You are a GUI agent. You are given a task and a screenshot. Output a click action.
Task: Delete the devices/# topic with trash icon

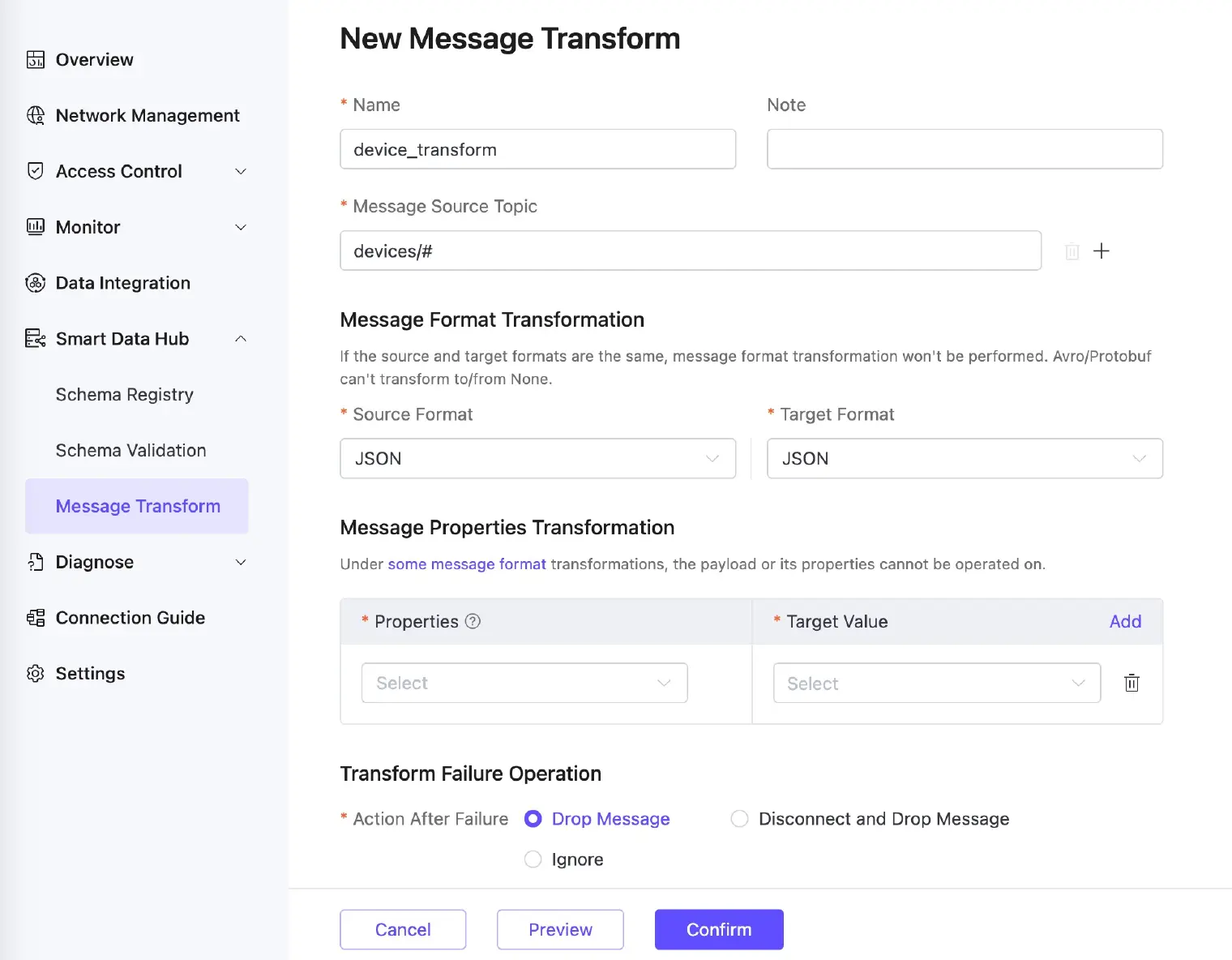(1072, 251)
